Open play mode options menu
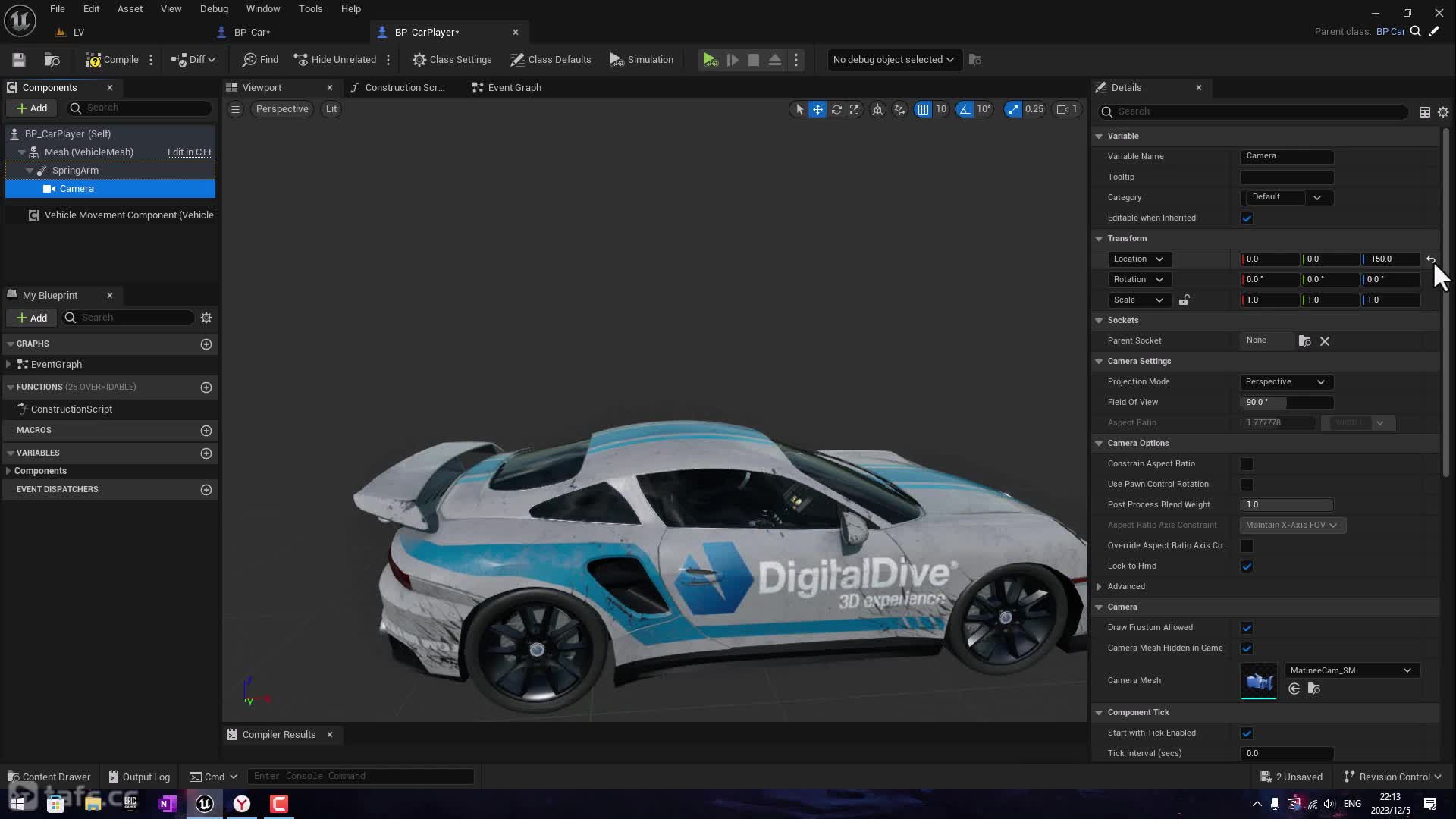 (x=796, y=60)
